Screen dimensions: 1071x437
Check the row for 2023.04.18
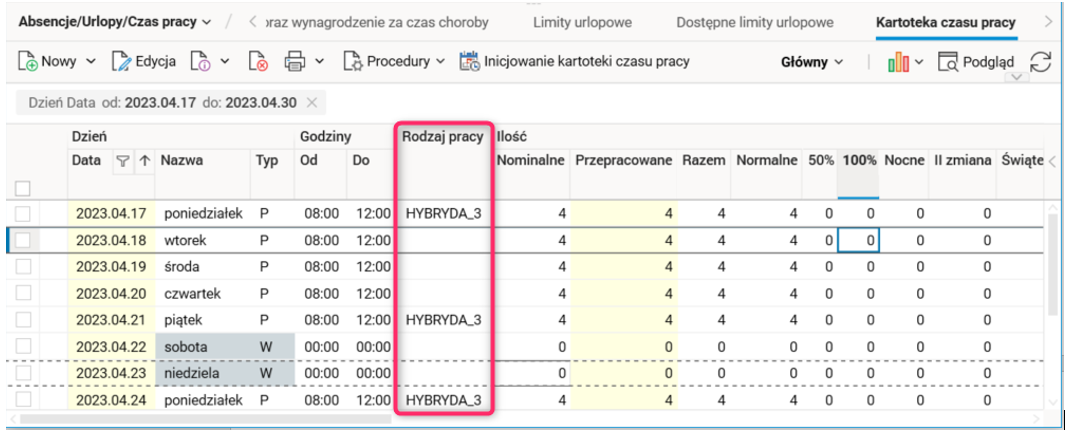[x=23, y=240]
